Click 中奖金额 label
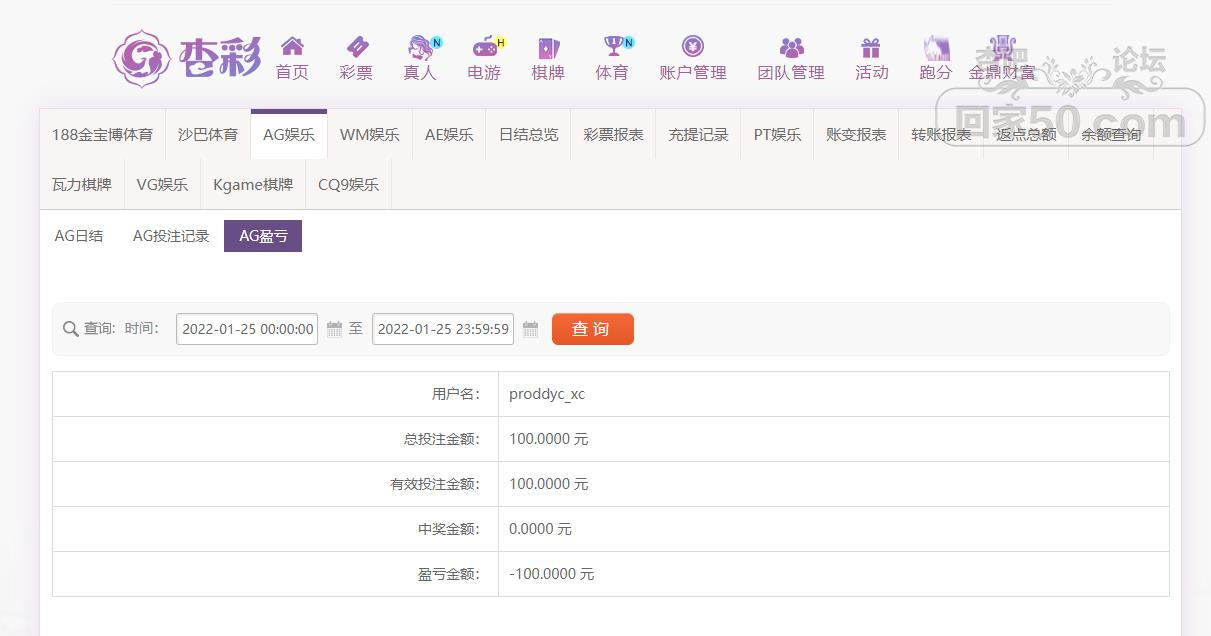The height and width of the screenshot is (636, 1211). tap(449, 529)
